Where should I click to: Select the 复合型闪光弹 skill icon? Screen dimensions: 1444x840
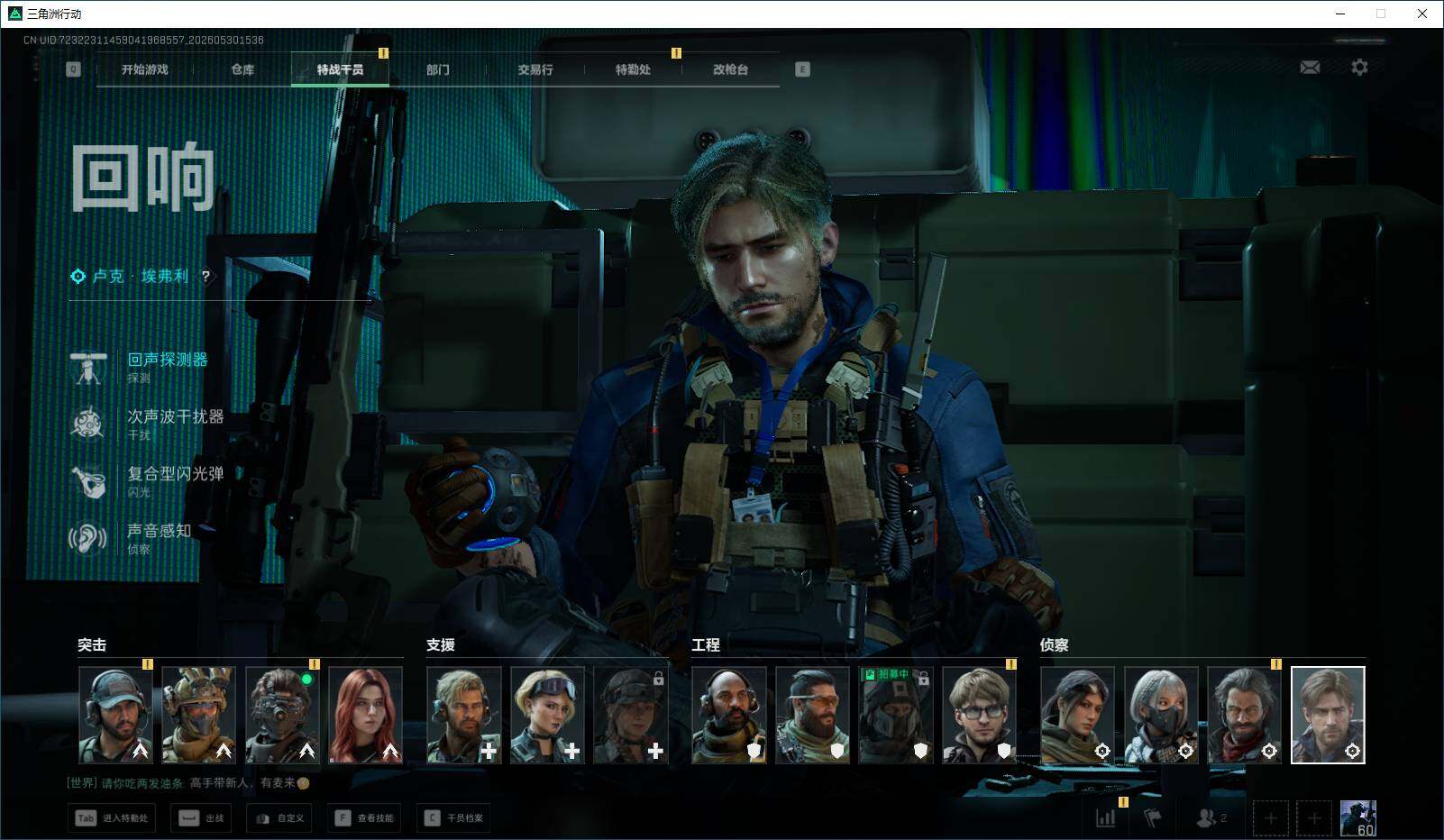click(x=88, y=480)
